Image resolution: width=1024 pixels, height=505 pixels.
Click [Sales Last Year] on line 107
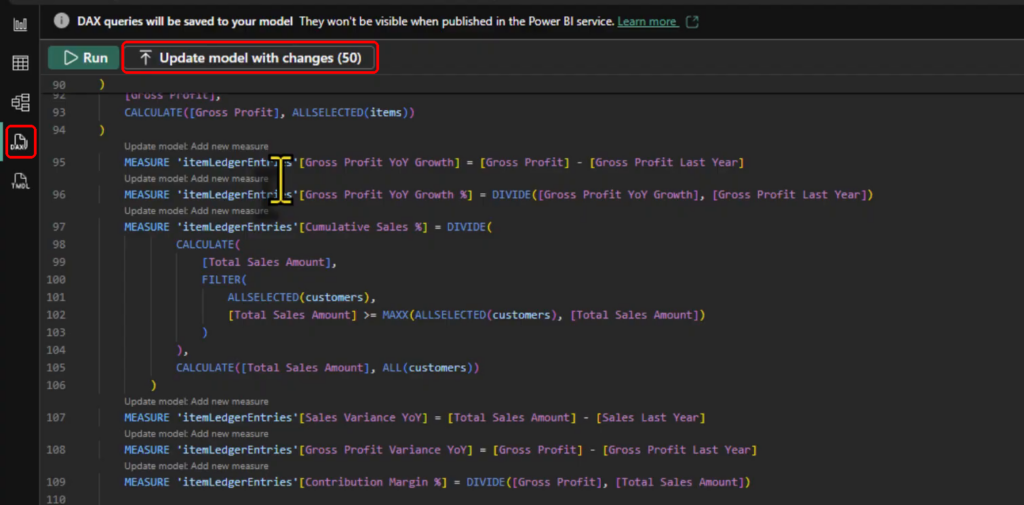[650, 417]
